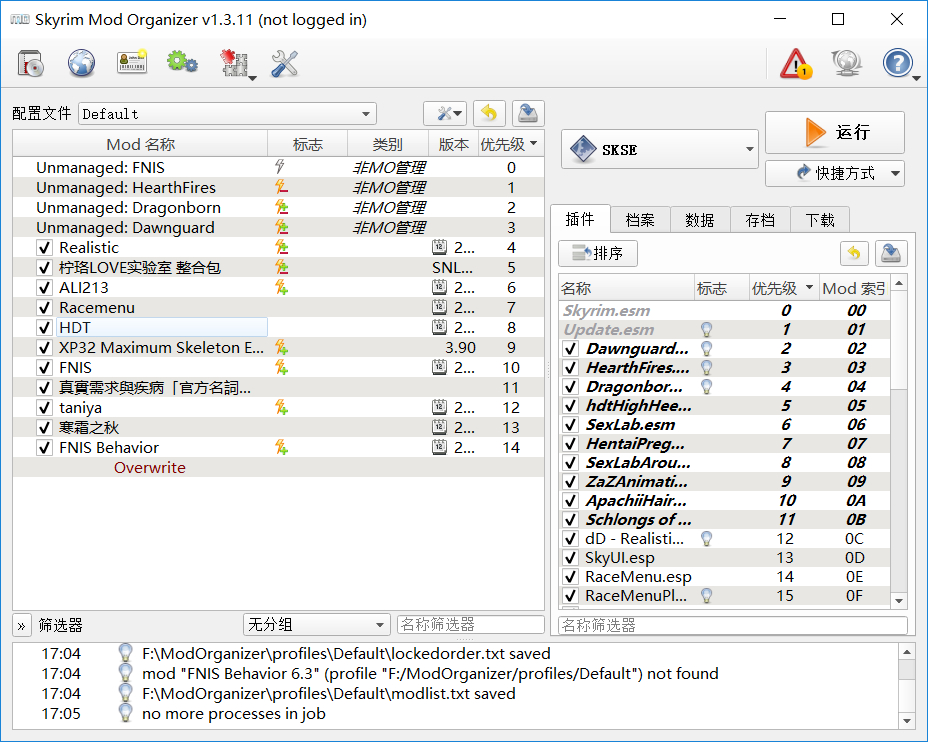Disable the SkyUI.esp plugin checkbox
Screen dimensions: 928x742
(x=571, y=557)
